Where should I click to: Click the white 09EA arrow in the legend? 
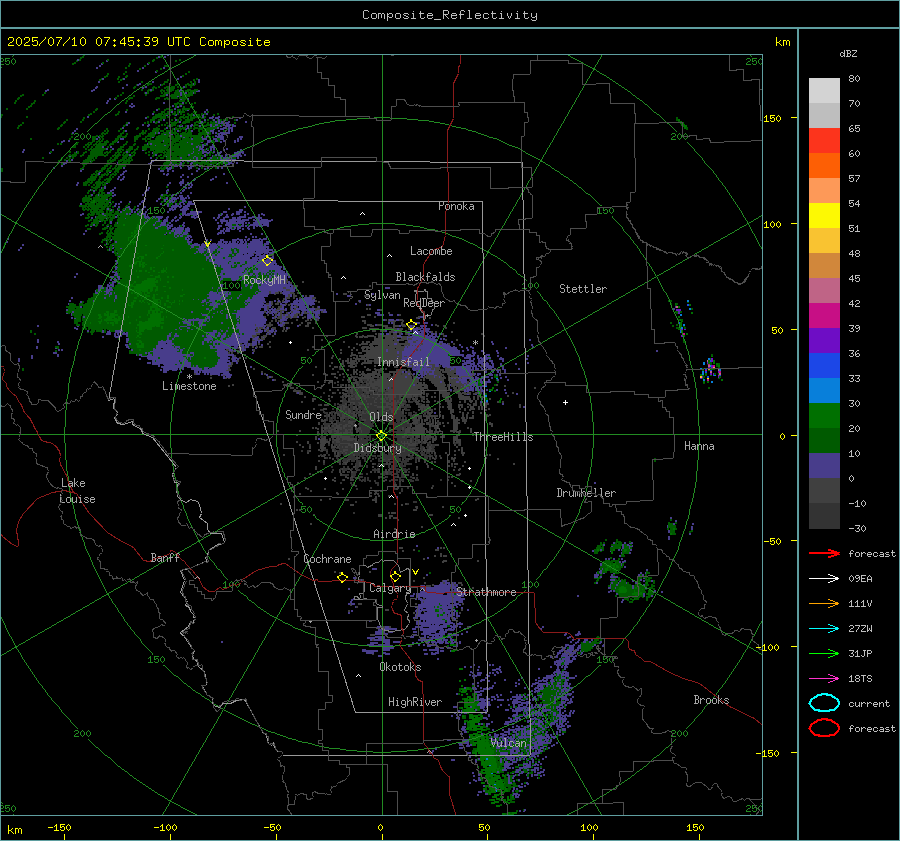pos(824,578)
